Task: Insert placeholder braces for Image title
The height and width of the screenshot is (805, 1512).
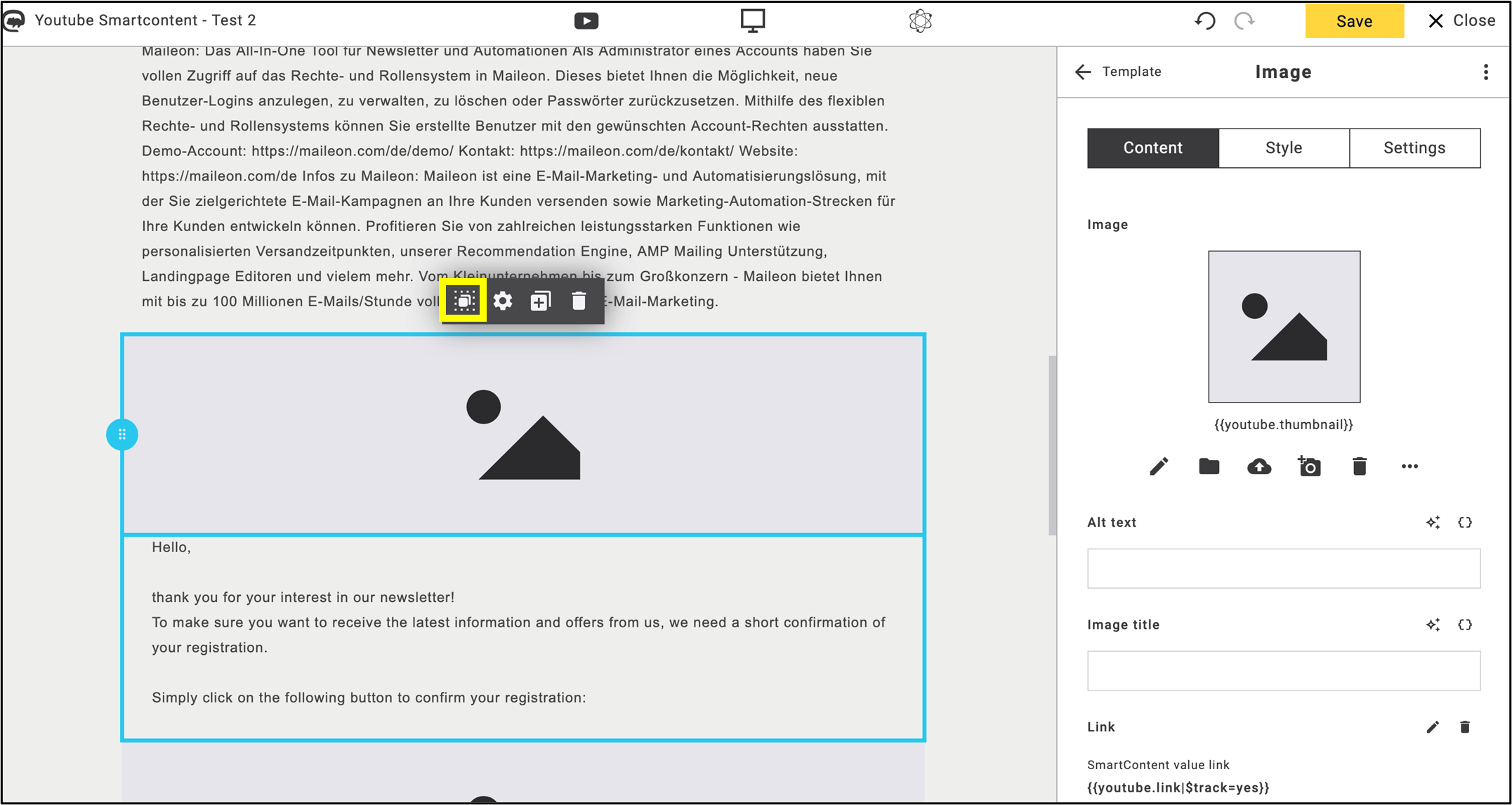Action: tap(1465, 624)
